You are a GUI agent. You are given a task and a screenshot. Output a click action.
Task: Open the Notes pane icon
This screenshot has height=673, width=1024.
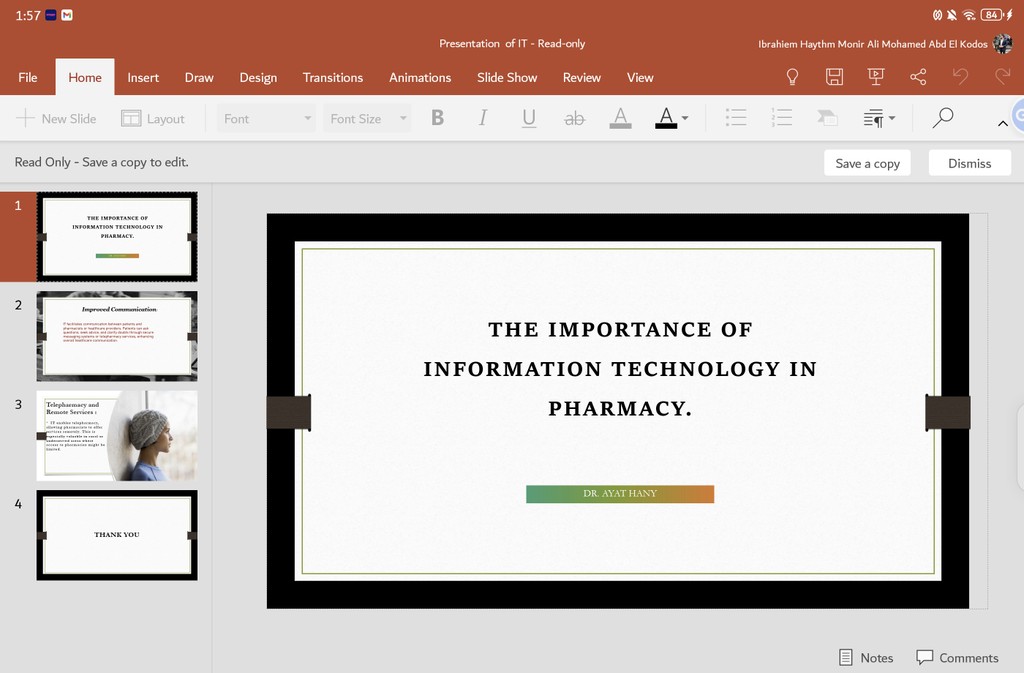(865, 657)
